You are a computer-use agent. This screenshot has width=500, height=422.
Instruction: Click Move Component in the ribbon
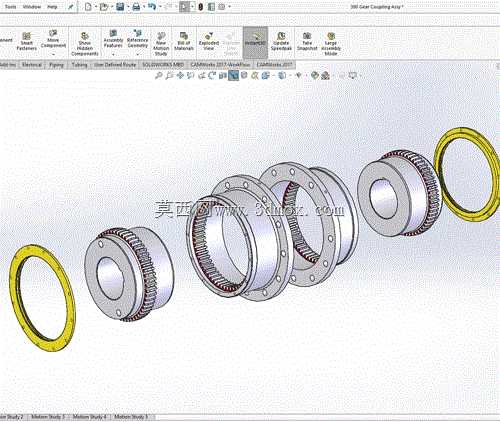click(53, 38)
